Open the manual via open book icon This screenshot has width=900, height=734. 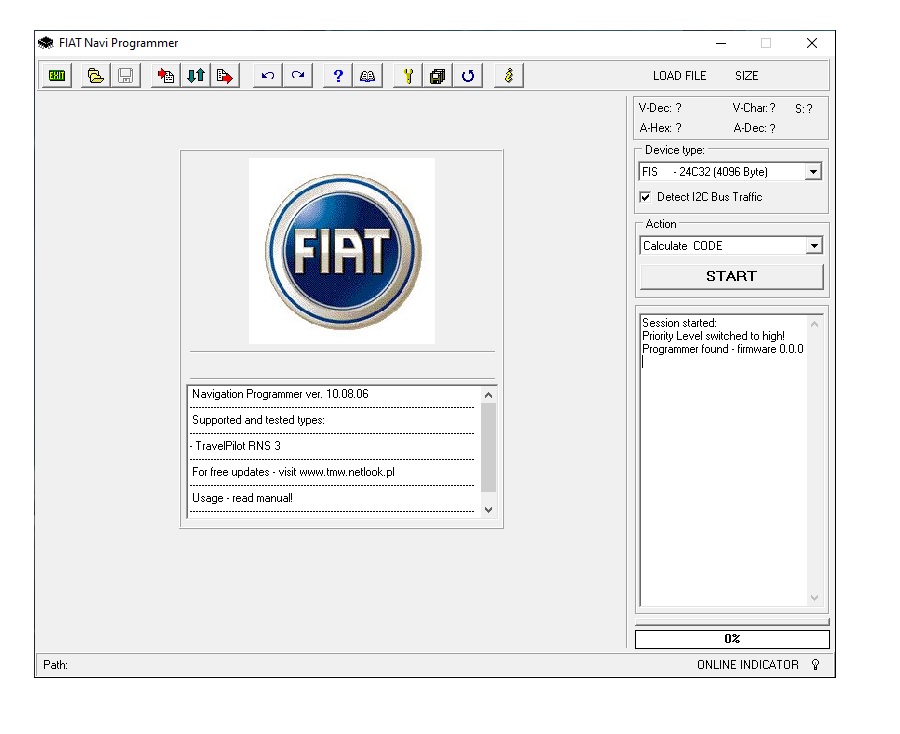tap(367, 76)
